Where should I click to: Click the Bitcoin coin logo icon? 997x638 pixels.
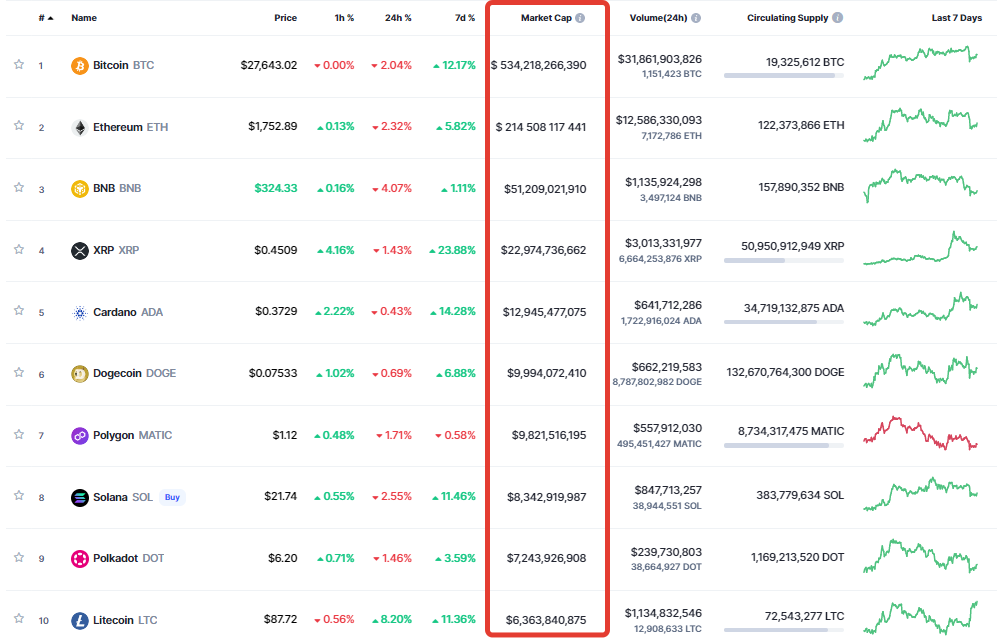click(x=80, y=65)
